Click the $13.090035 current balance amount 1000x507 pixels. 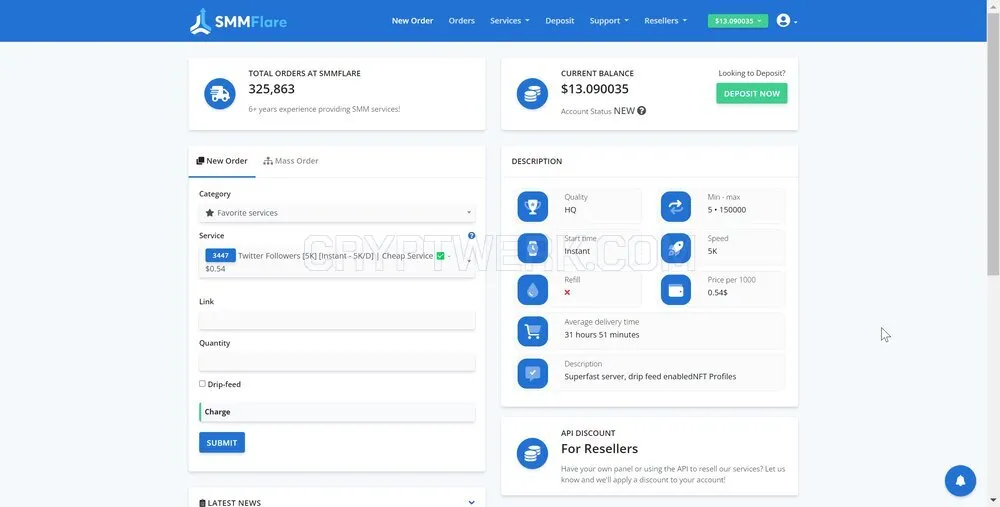[x=595, y=89]
